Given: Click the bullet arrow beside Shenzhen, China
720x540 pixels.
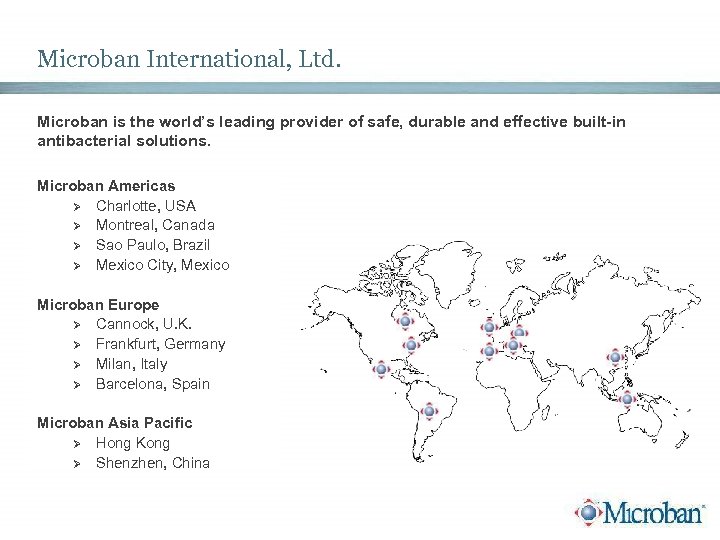Looking at the screenshot, I should click(x=77, y=464).
